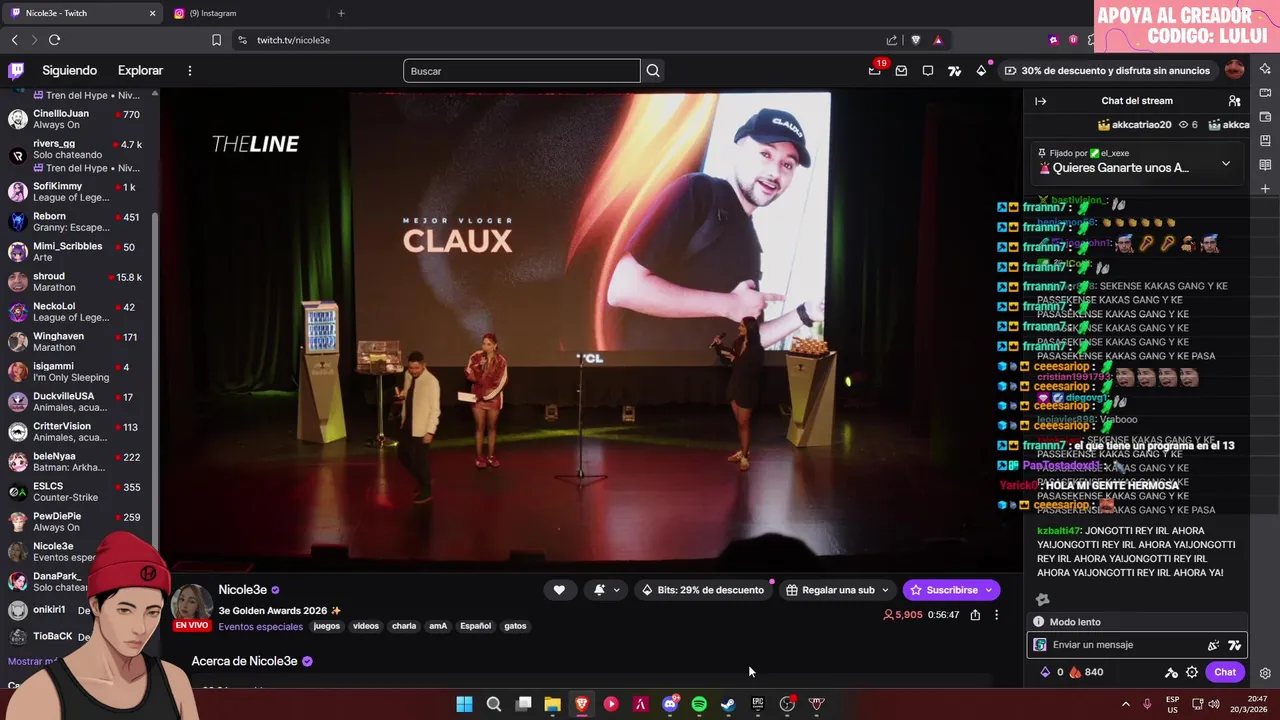Click the heart follow button

(x=559, y=590)
